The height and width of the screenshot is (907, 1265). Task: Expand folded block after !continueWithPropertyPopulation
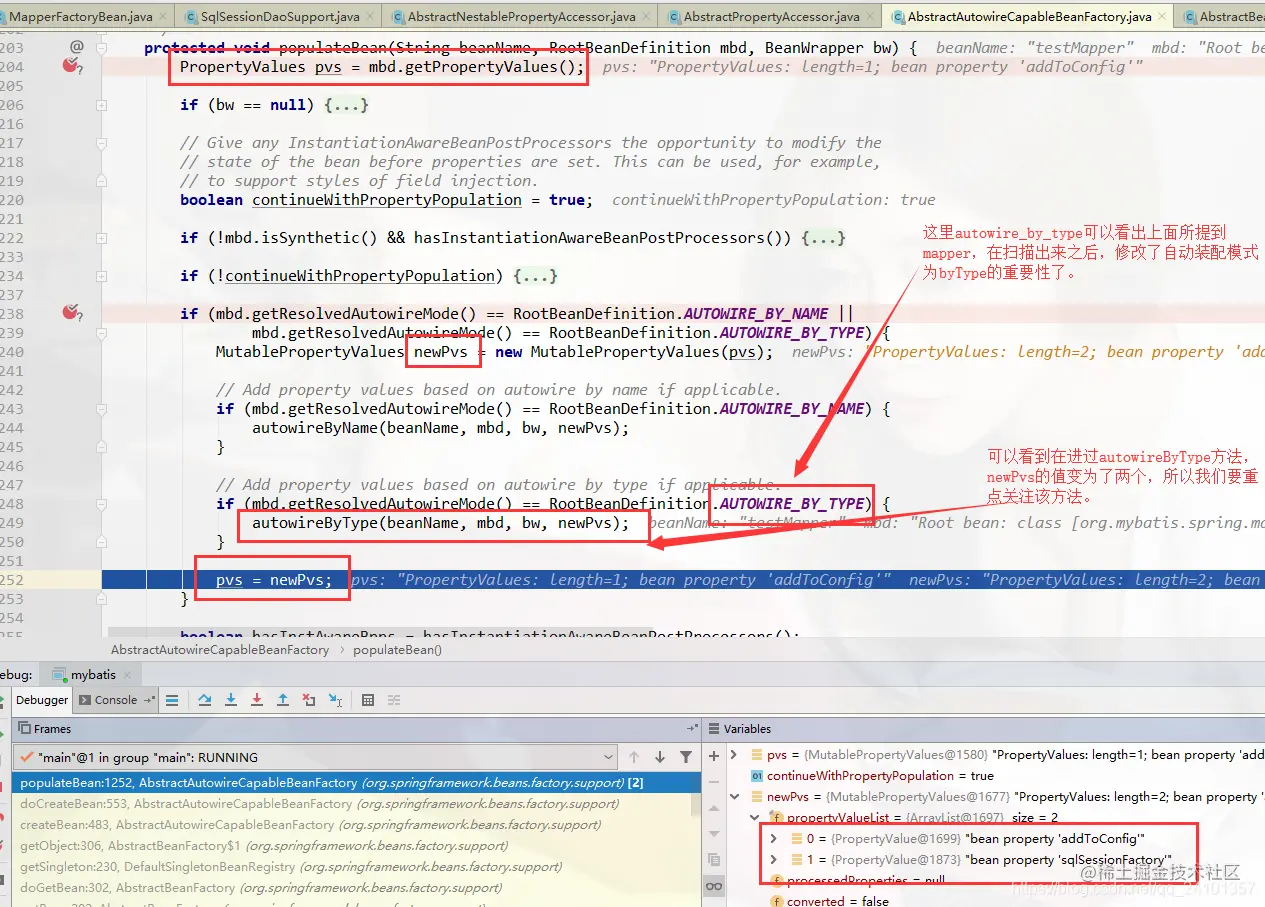(535, 275)
